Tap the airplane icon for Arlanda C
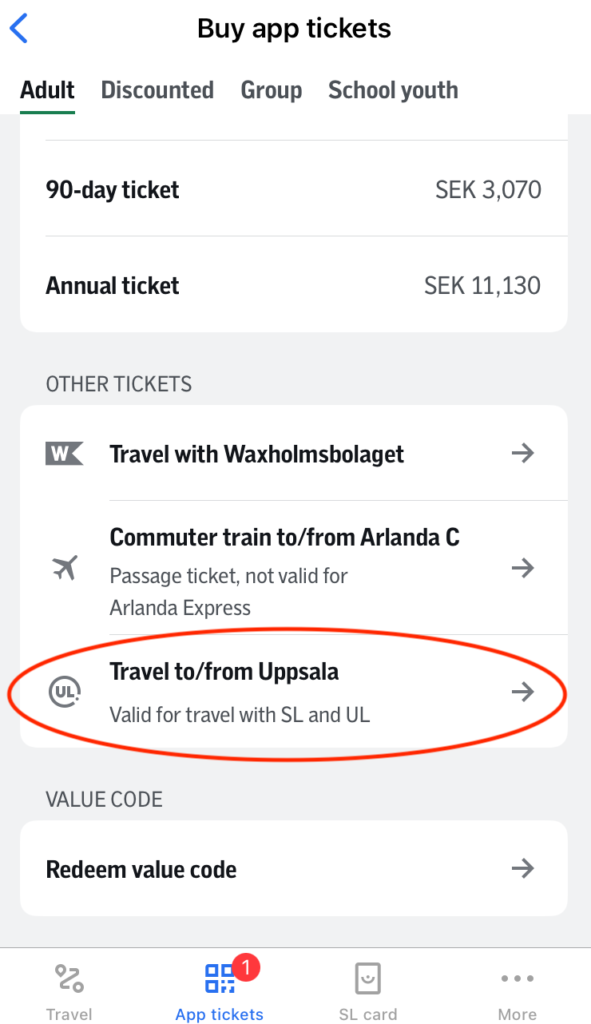 65,568
